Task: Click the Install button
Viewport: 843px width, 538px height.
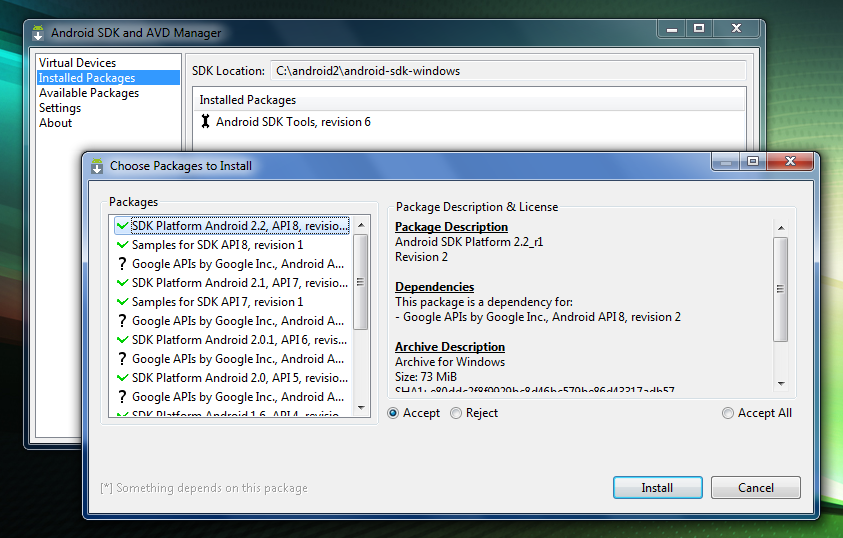Action: pos(658,487)
